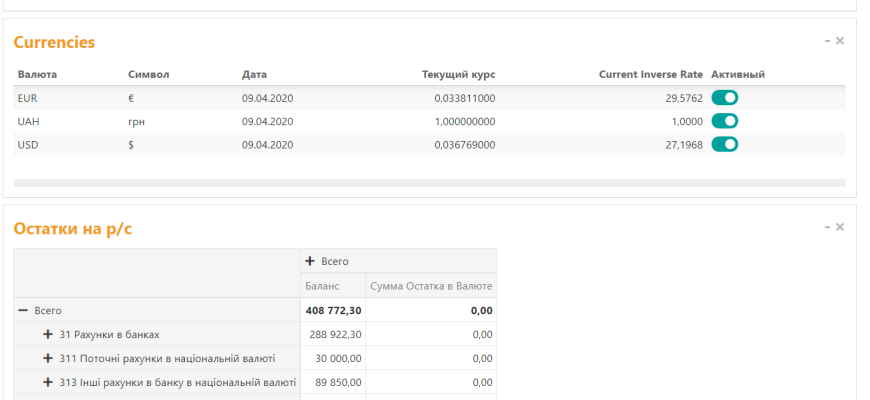
Task: Sort by Current Inverse Rate column
Action: point(650,74)
